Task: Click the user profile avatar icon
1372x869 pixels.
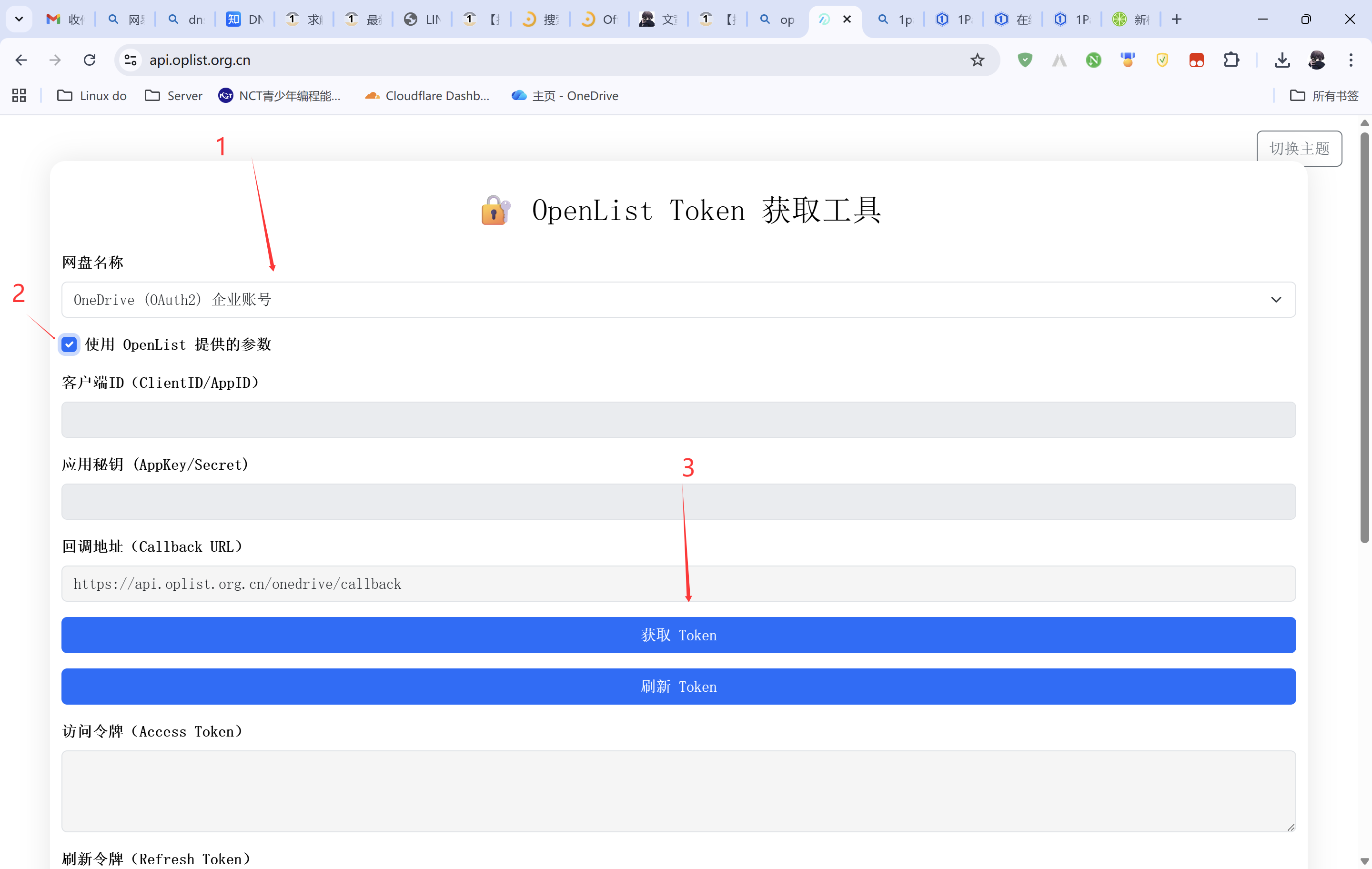Action: 1316,60
